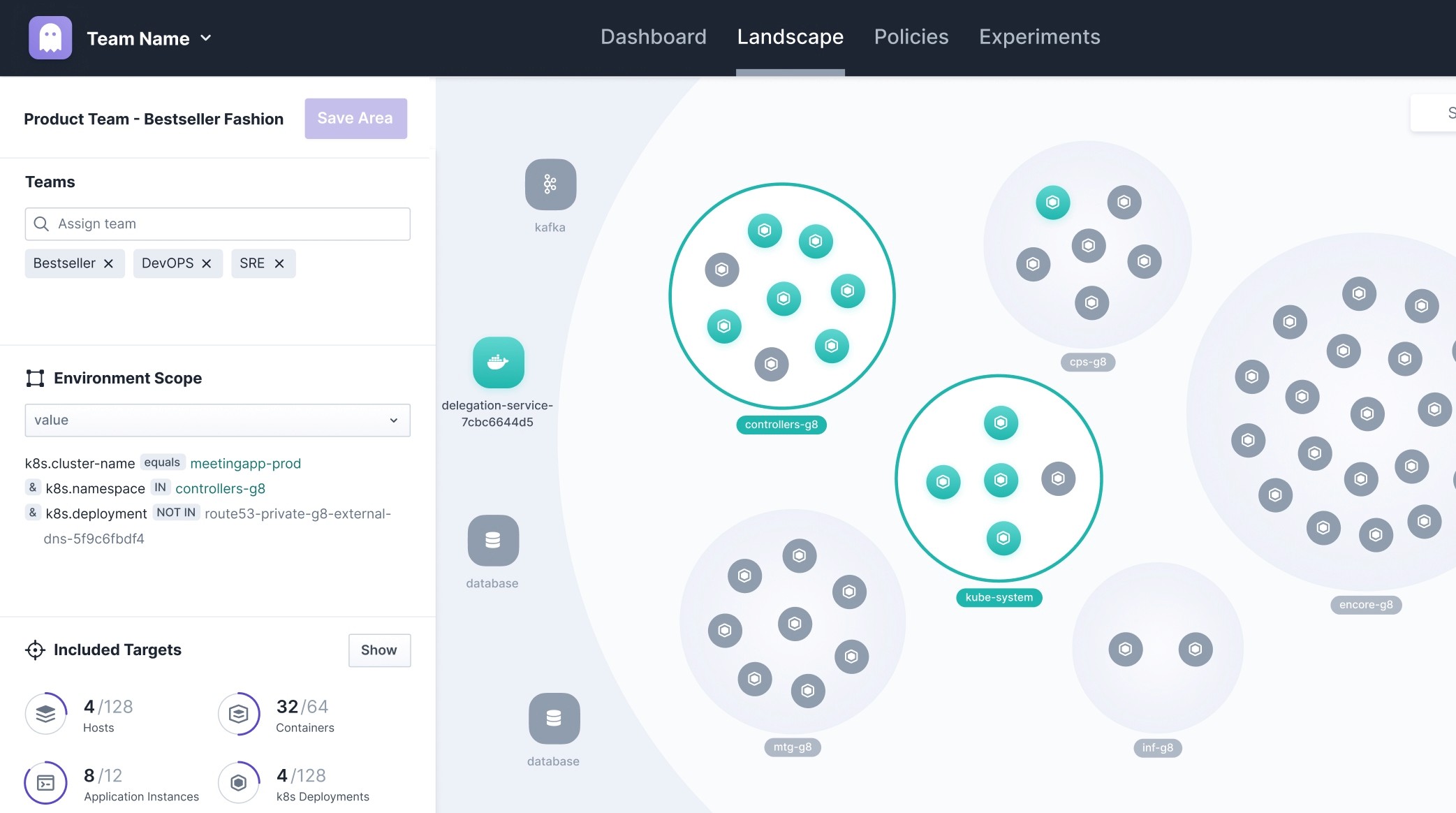1456x813 pixels.
Task: Remove the DevOPS team tag
Action: pos(206,263)
